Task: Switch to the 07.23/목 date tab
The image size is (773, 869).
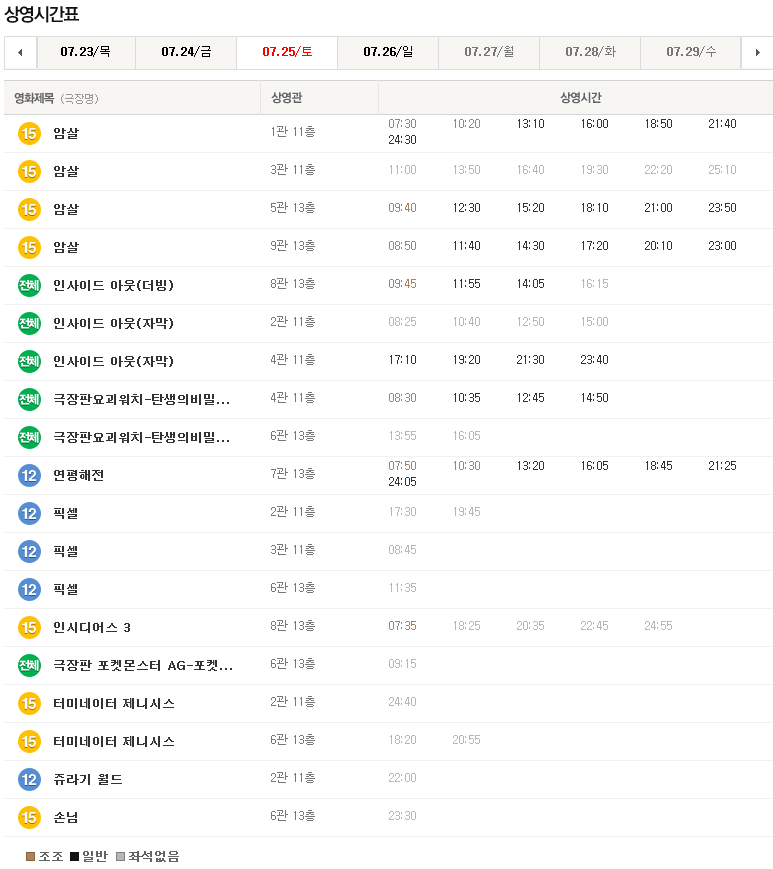Action: click(x=85, y=52)
